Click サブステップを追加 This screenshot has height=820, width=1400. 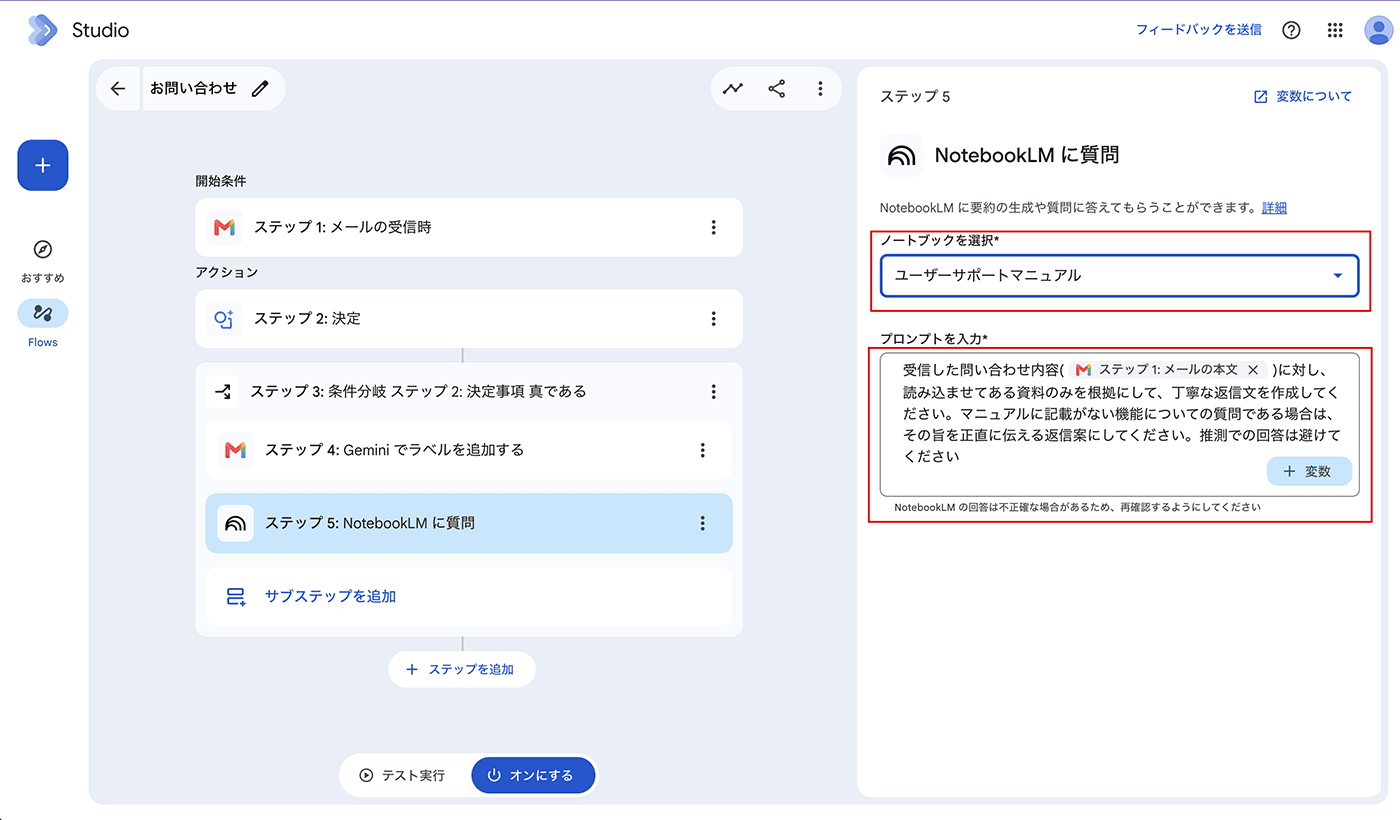coord(469,596)
